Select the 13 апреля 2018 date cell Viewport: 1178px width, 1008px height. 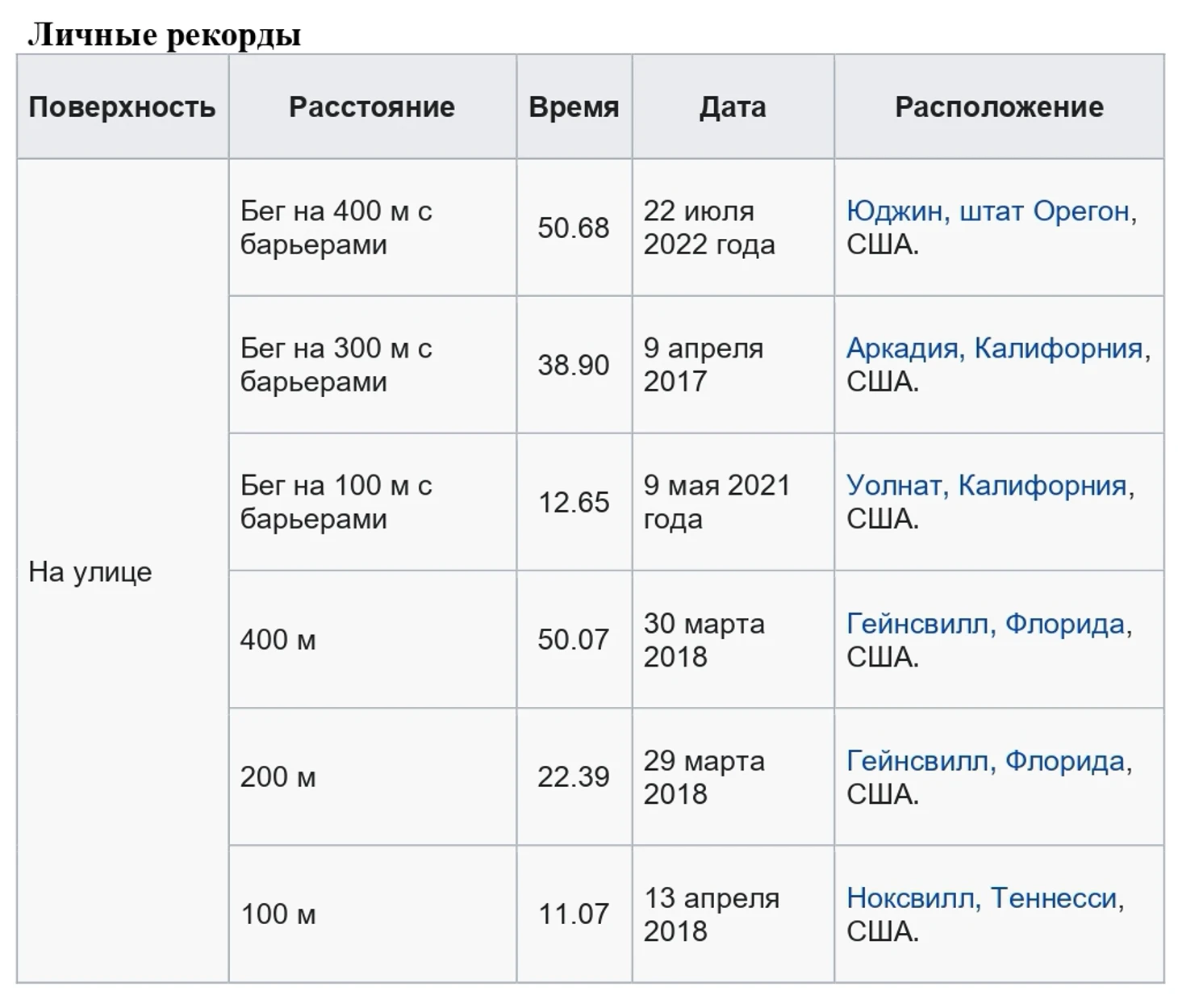click(x=711, y=914)
